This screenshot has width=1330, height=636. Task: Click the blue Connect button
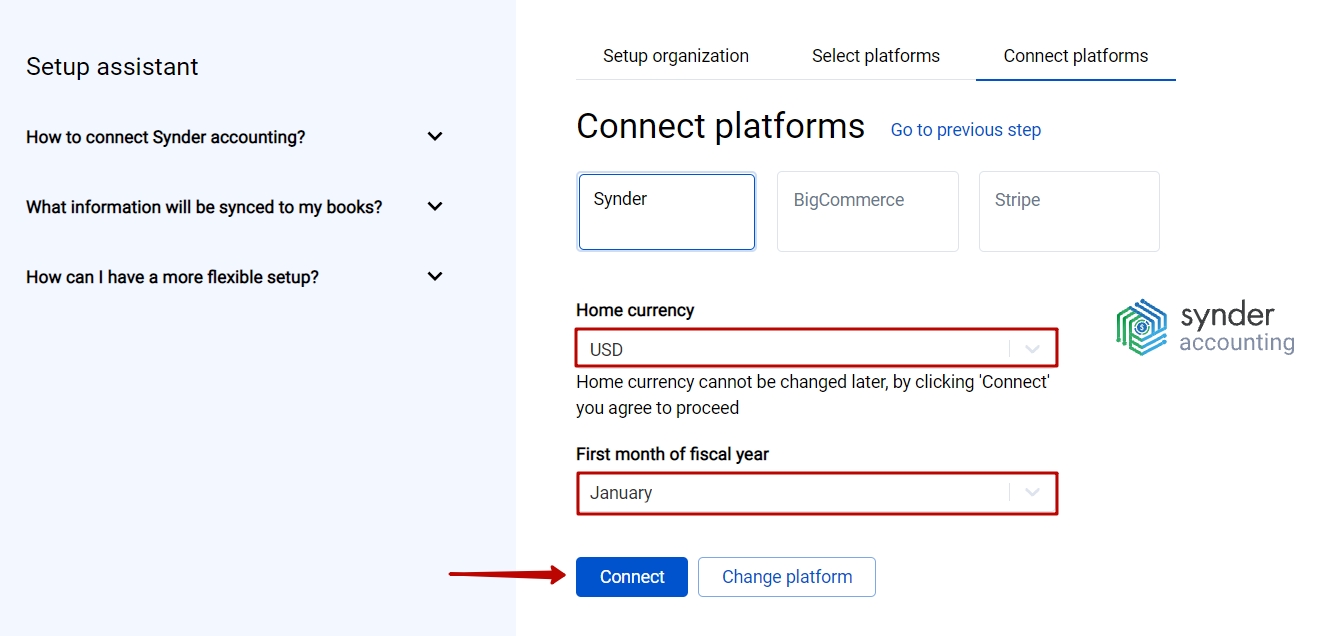coord(632,577)
